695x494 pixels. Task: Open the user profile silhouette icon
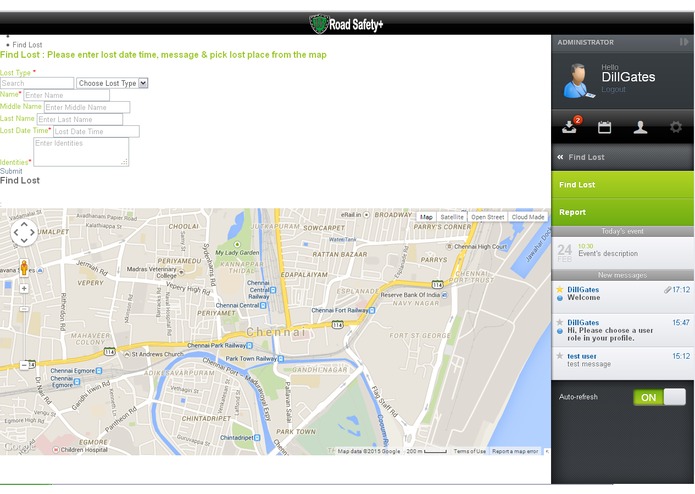pos(640,127)
